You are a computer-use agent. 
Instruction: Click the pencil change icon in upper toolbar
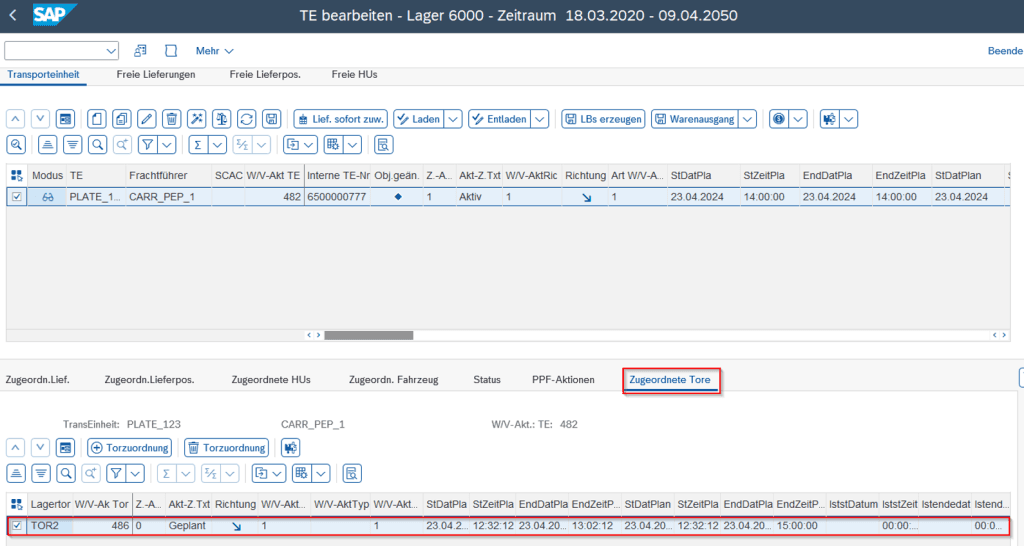click(x=146, y=119)
